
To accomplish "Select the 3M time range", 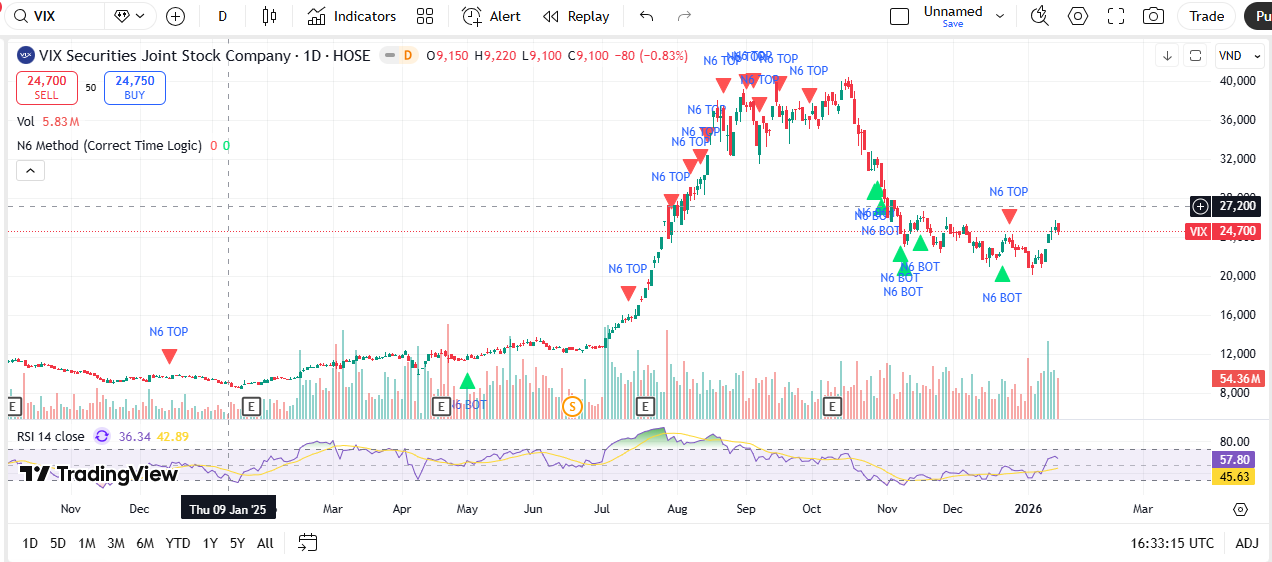I will point(116,543).
